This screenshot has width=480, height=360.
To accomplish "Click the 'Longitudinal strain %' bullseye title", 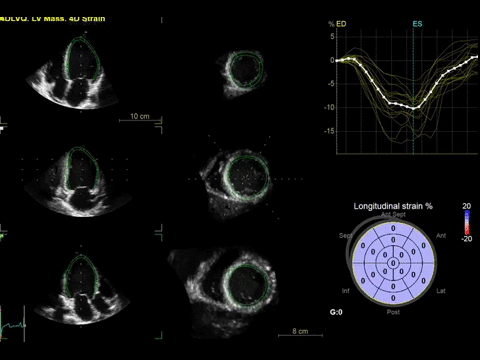I will click(393, 206).
